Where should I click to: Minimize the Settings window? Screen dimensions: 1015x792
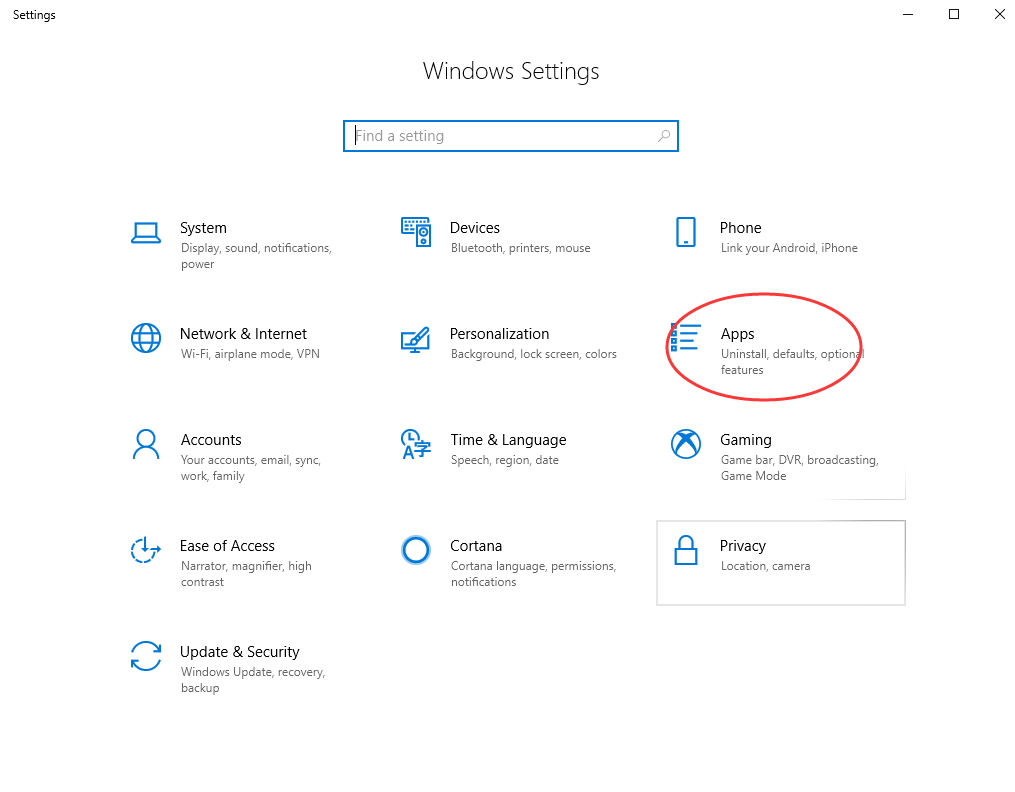tap(908, 14)
